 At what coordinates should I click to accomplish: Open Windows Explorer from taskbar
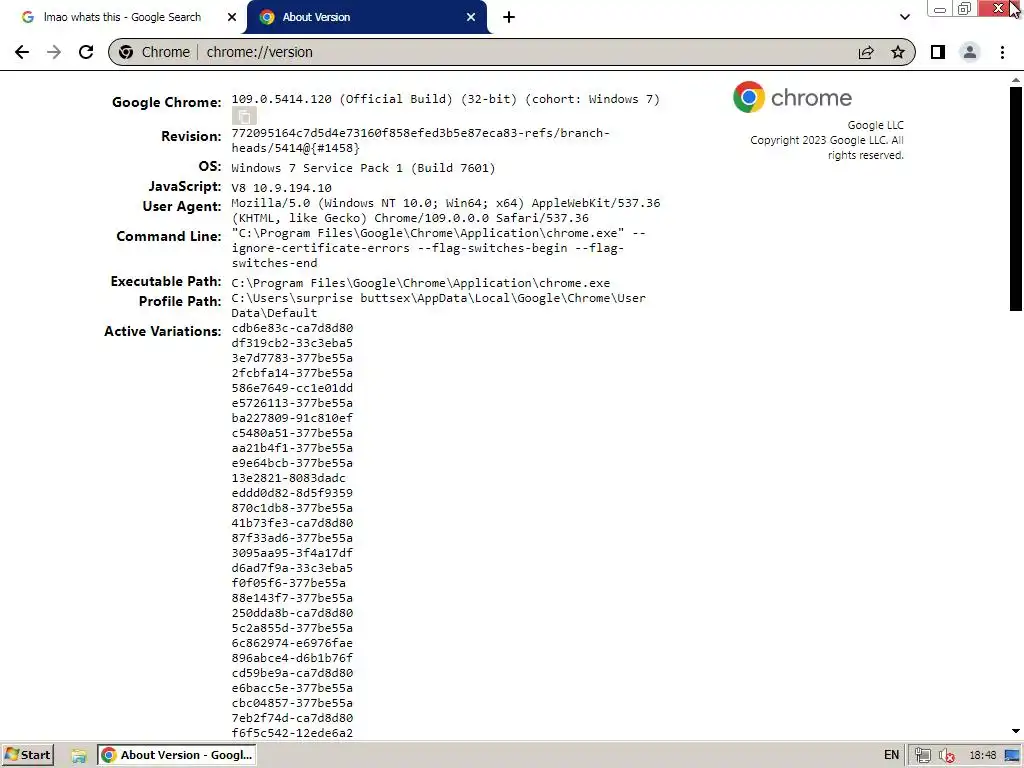(x=79, y=756)
